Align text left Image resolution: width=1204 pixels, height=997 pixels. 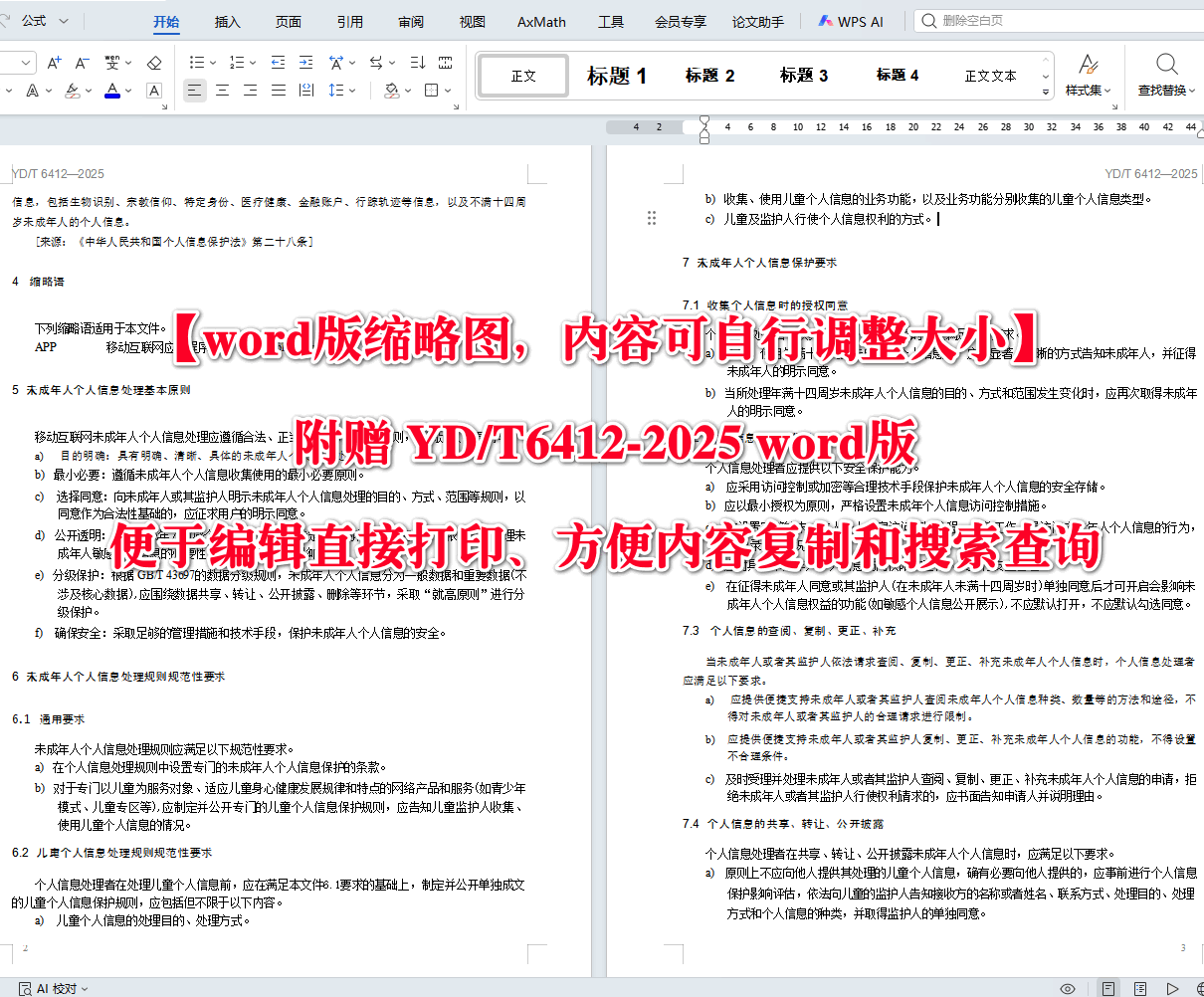[x=195, y=90]
